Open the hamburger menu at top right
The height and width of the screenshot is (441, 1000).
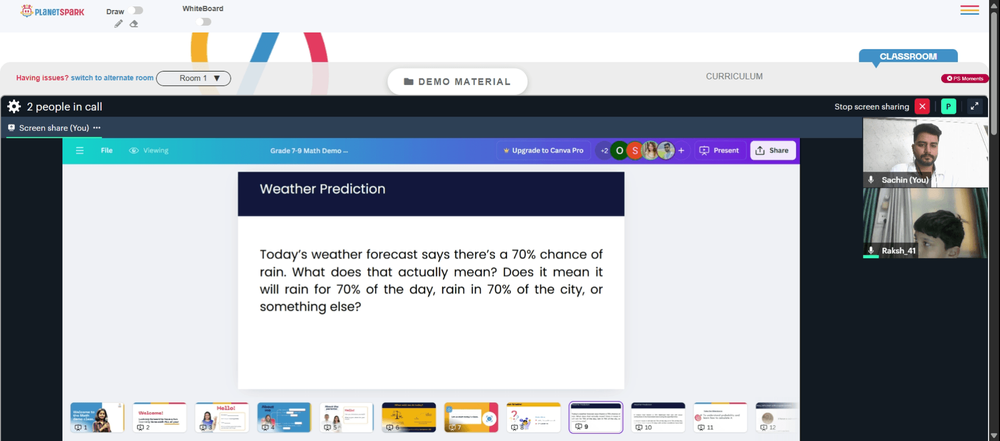pyautogui.click(x=969, y=10)
